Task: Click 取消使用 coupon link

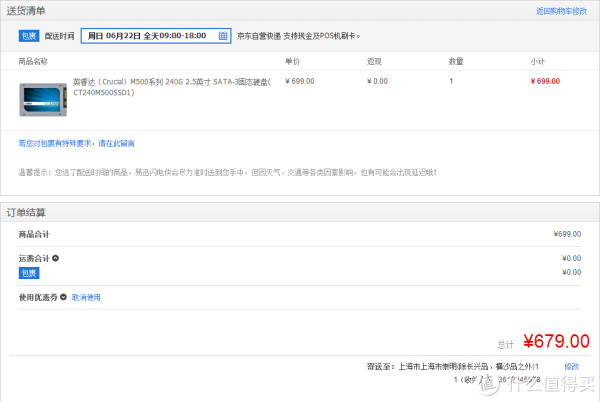Action: (86, 297)
